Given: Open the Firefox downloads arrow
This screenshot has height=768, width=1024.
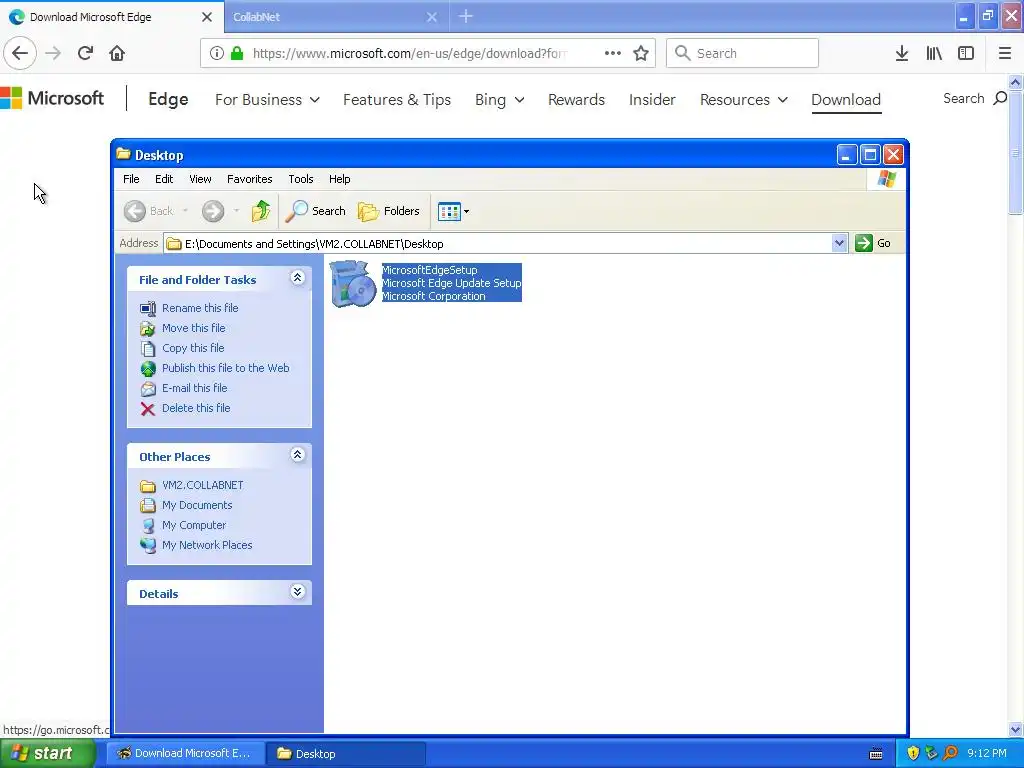Looking at the screenshot, I should click(x=902, y=53).
